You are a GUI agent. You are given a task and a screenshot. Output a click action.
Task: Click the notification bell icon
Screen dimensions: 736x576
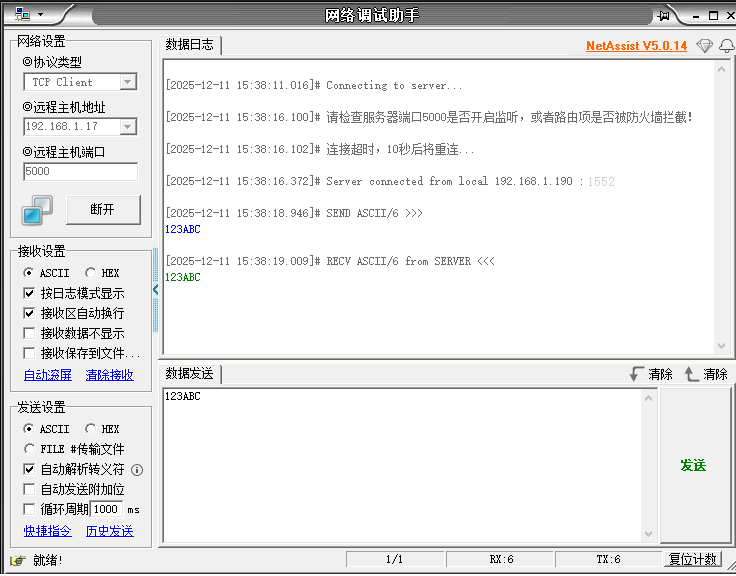point(726,46)
